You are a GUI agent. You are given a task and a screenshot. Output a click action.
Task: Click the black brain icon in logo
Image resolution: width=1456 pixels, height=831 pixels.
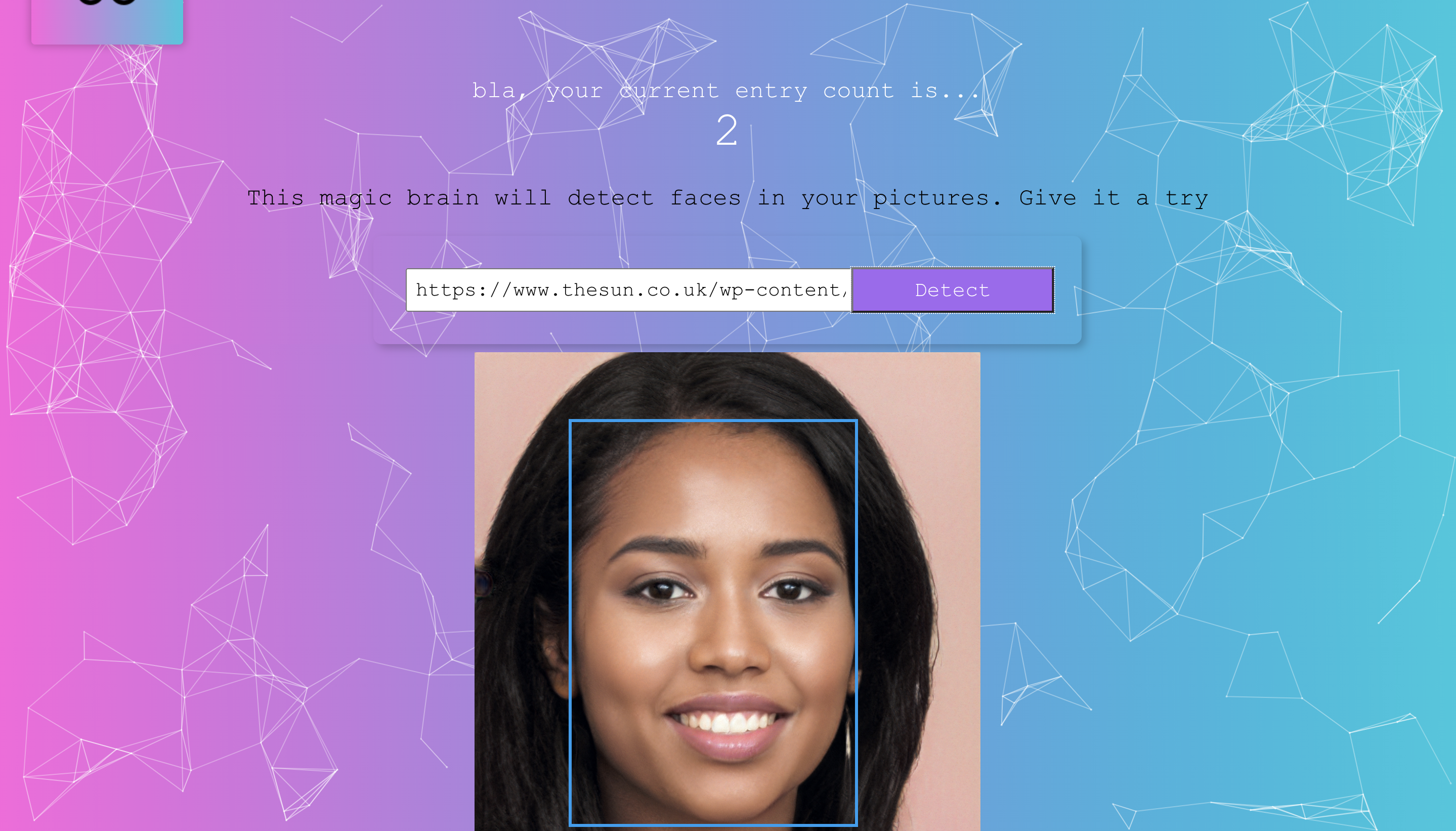107,3
